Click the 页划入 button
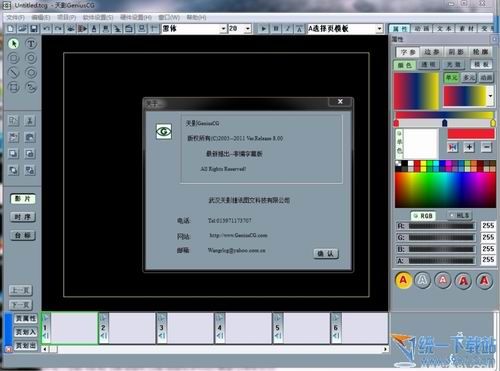The width and height of the screenshot is (500, 371). tap(26, 332)
